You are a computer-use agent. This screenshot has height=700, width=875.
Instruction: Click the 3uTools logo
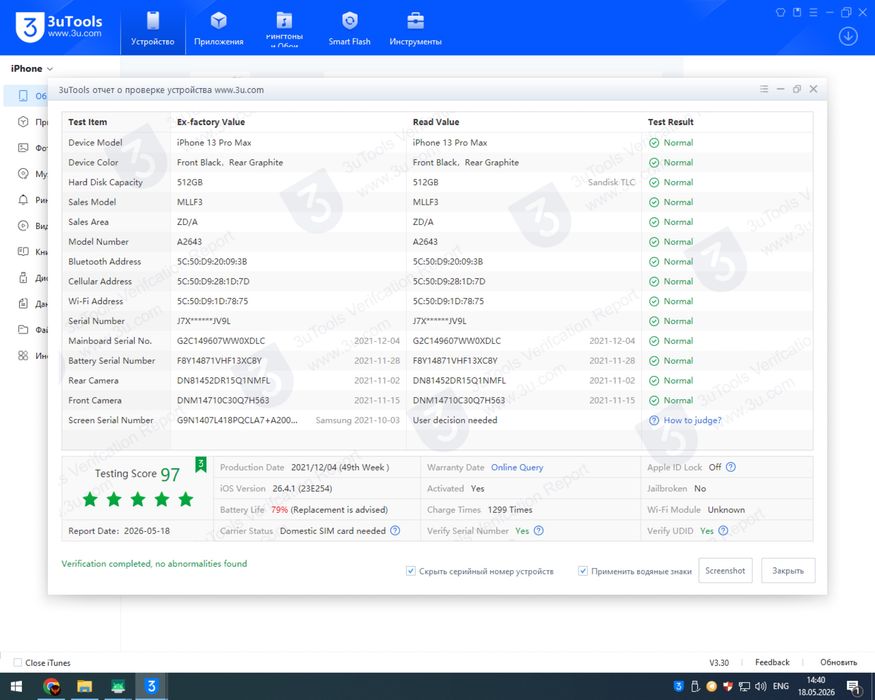(x=59, y=27)
